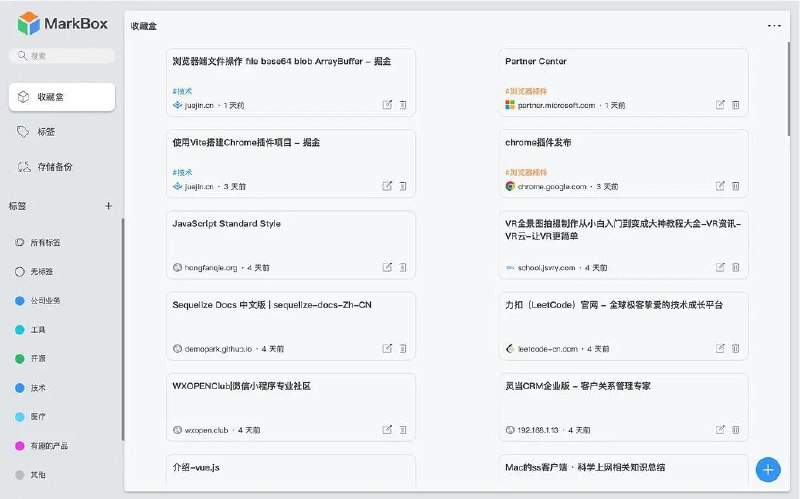Delete the Sequelize Docs 中文版 bookmark
The height and width of the screenshot is (499, 800).
tap(403, 348)
